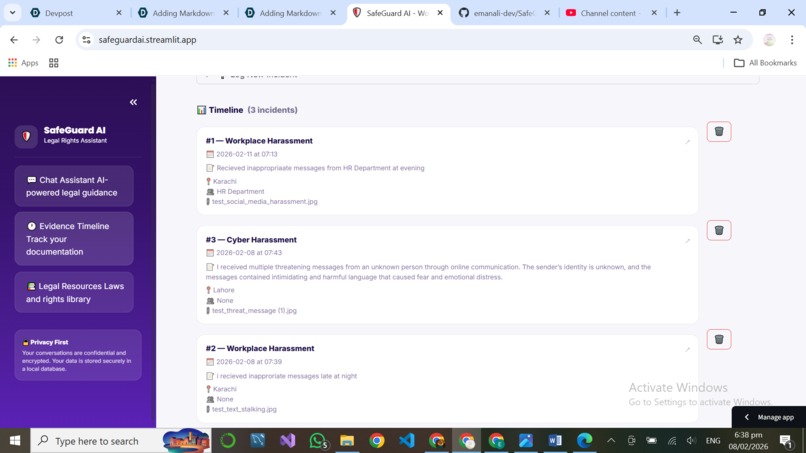The image size is (806, 453).
Task: Open Microsoft Word from the taskbar
Action: point(555,441)
